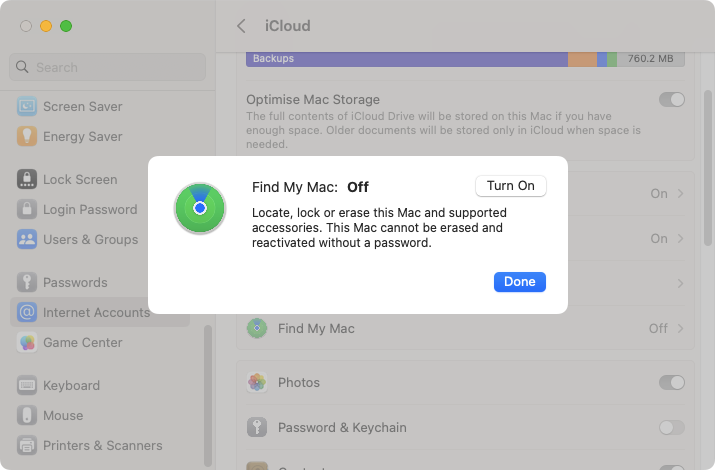The image size is (715, 470).
Task: Click the Photos row label
Action: click(x=299, y=382)
